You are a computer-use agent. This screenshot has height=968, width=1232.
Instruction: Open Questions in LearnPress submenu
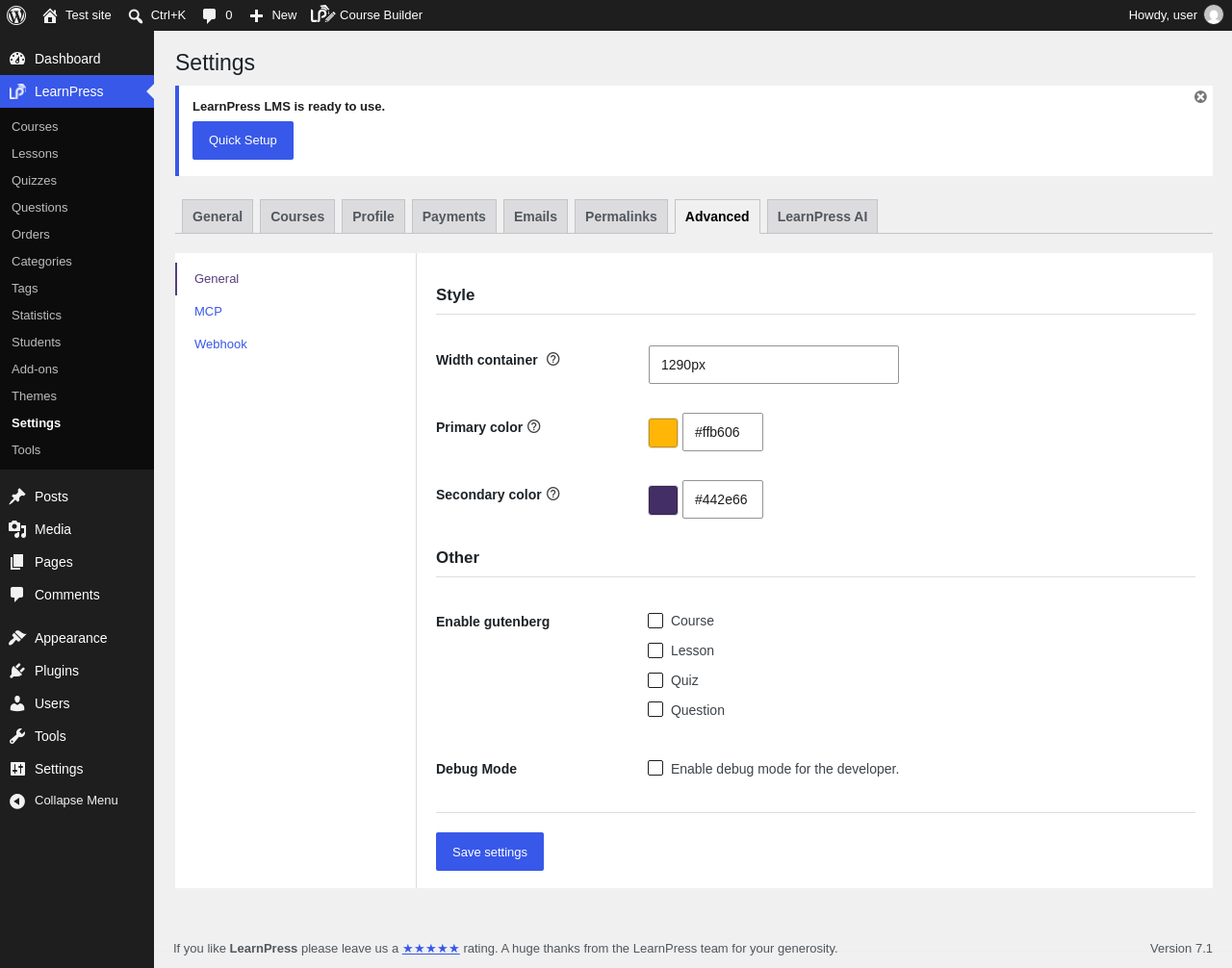click(x=39, y=208)
